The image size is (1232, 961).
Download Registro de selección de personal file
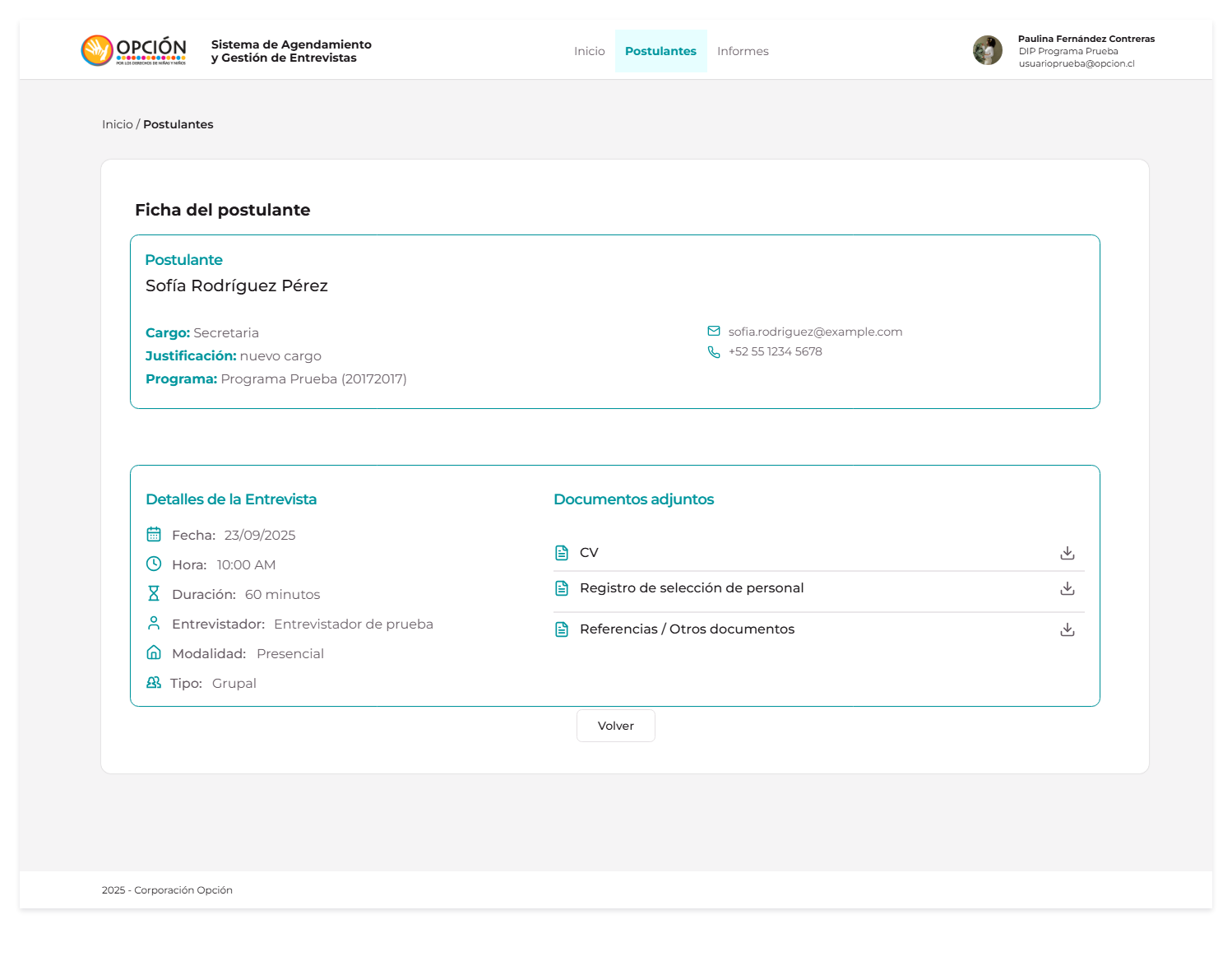tap(1067, 588)
